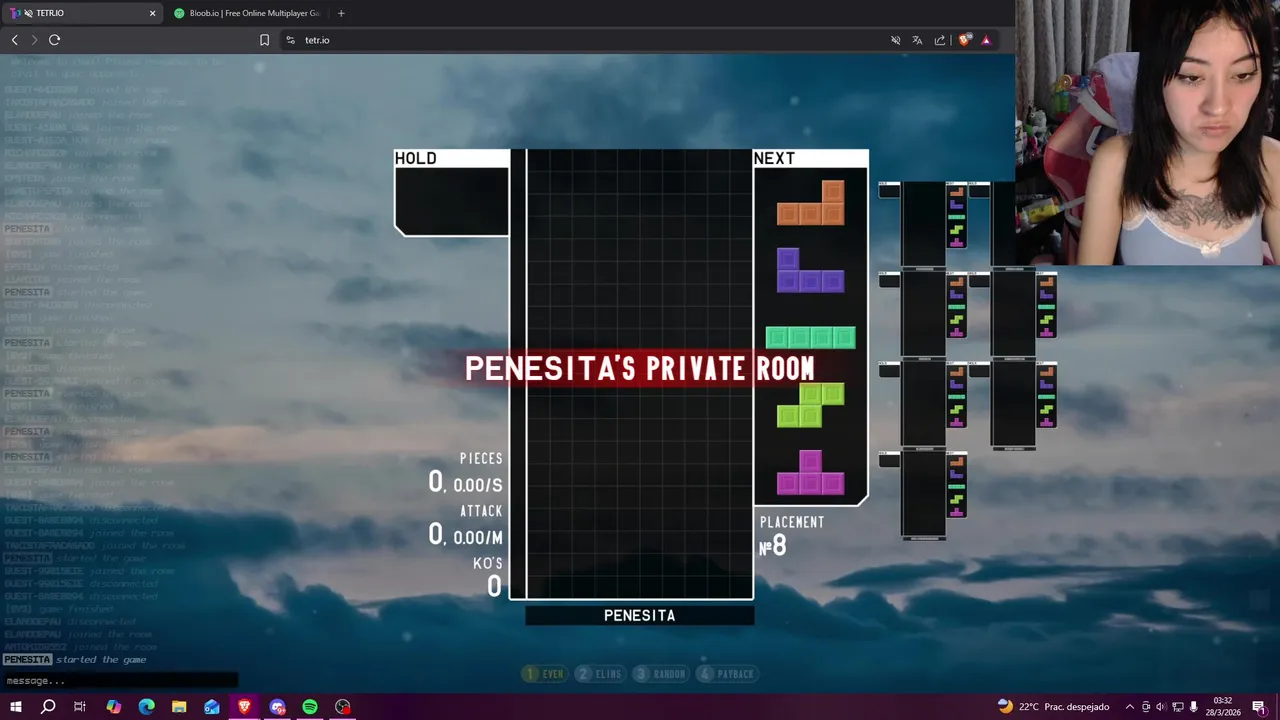Open the Discord icon in taskbar
Screen dimensions: 1280x720
pyautogui.click(x=277, y=707)
